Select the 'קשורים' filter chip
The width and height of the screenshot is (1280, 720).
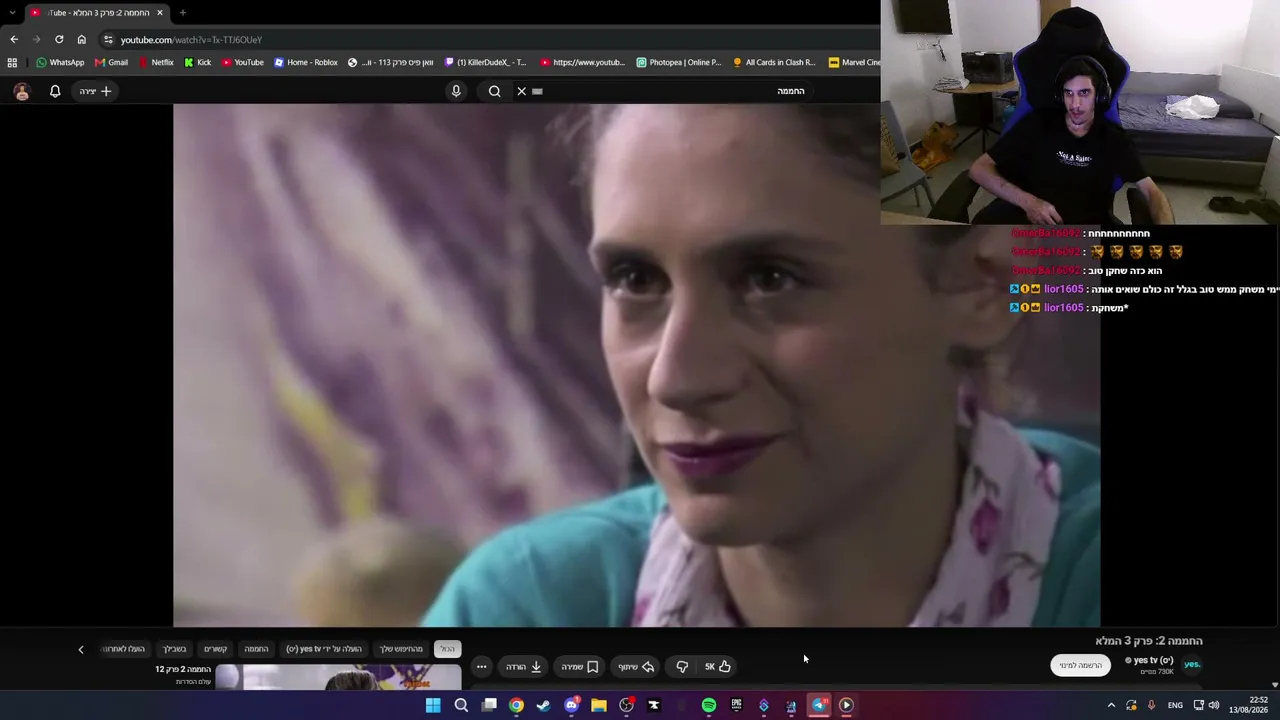[215, 649]
